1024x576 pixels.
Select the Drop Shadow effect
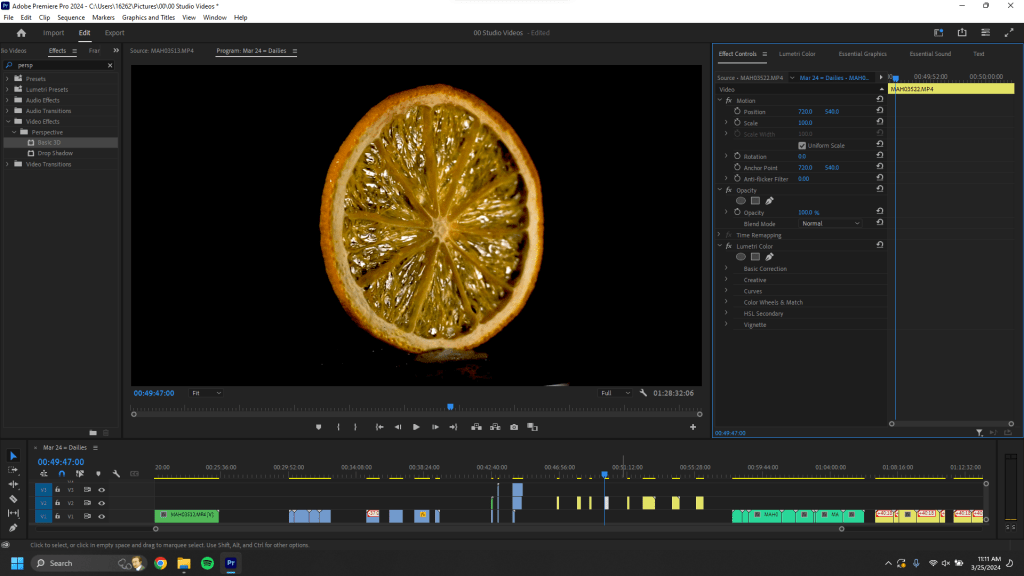point(55,153)
